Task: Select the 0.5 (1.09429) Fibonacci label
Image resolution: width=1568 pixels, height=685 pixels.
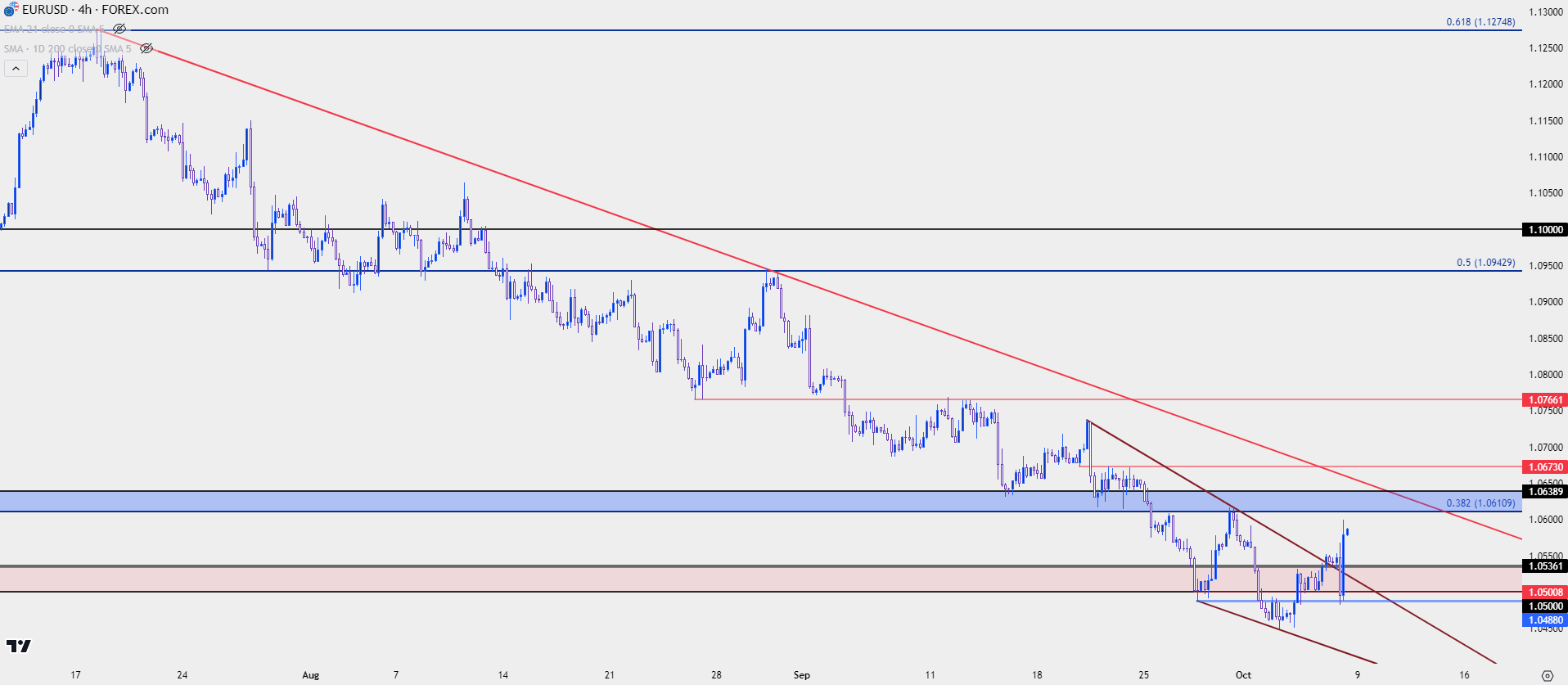Action: pos(1485,263)
